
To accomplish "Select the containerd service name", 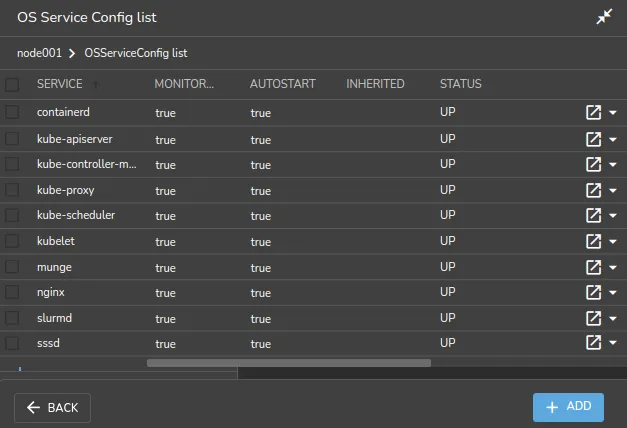I will (x=63, y=112).
